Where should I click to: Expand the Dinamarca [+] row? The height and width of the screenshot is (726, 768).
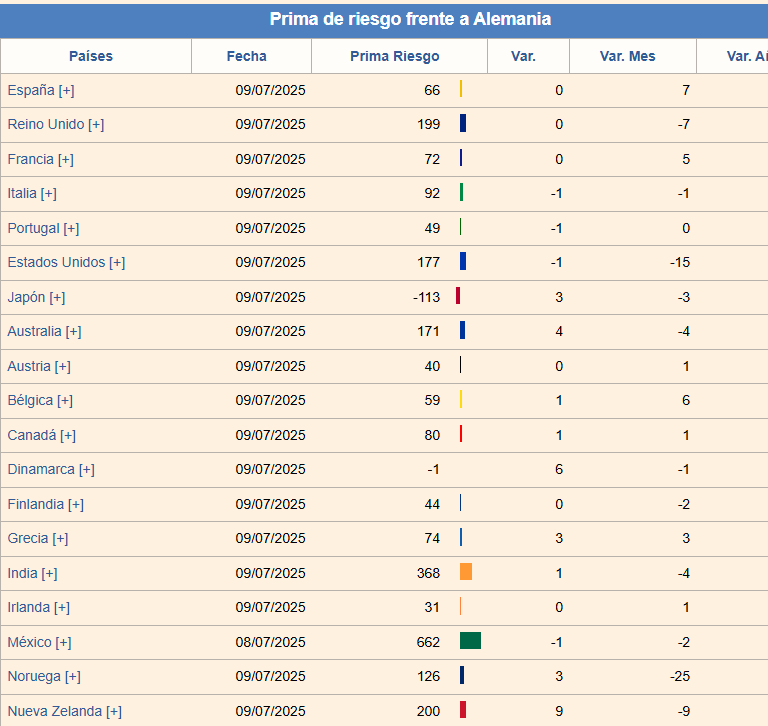86,469
